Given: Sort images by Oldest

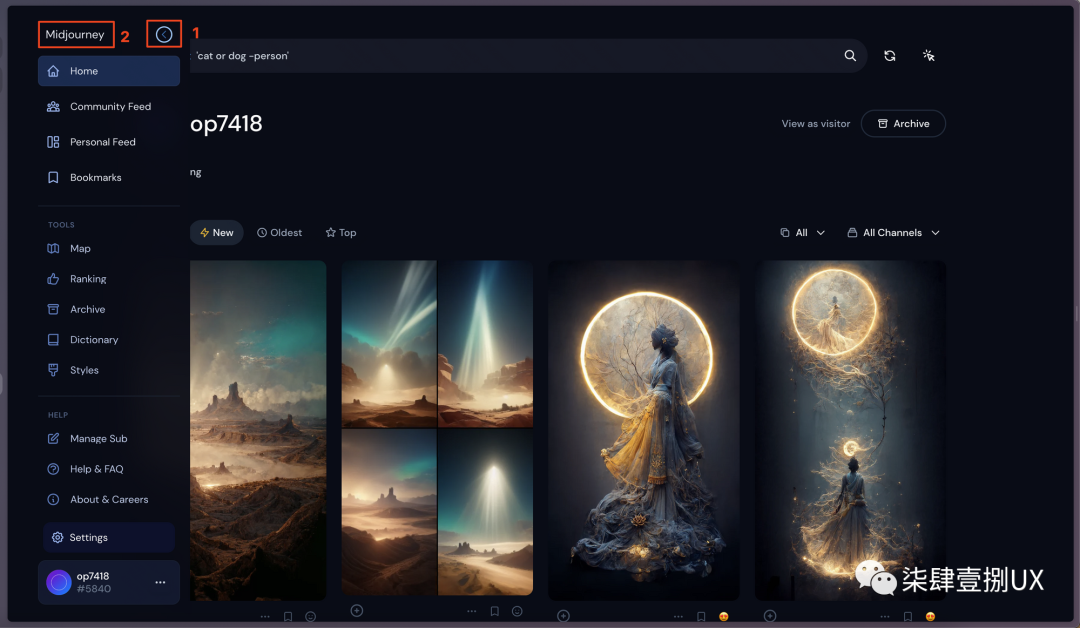Looking at the screenshot, I should [x=280, y=233].
